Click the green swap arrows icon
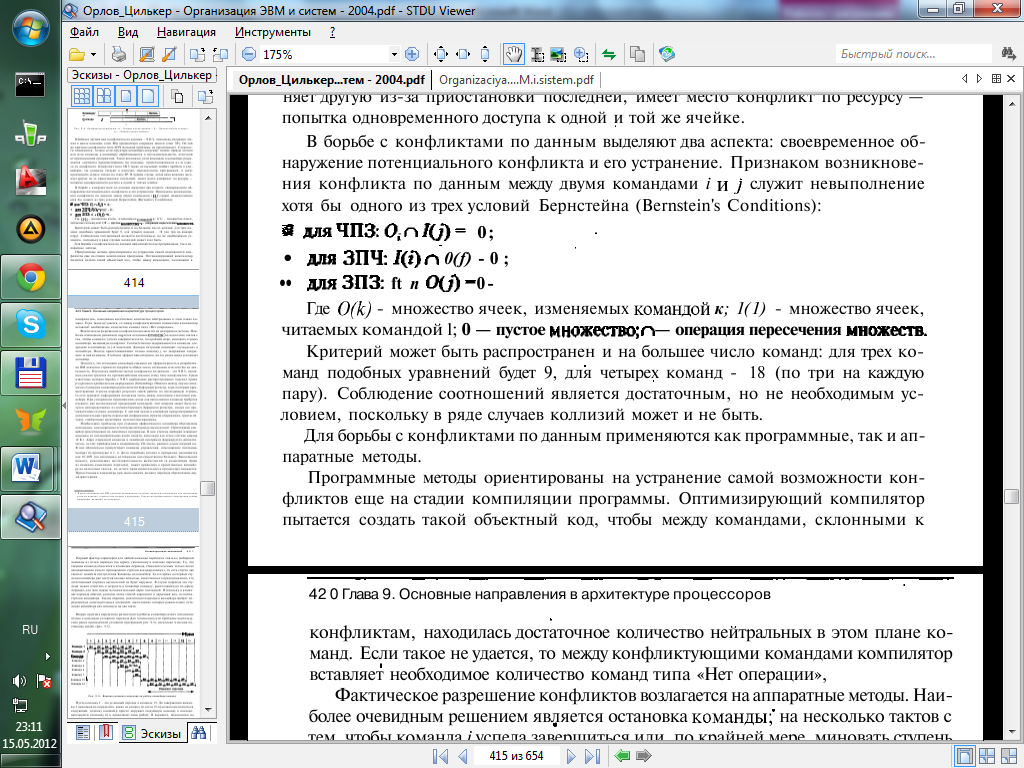Screen dimensions: 1024x768 pos(609,55)
